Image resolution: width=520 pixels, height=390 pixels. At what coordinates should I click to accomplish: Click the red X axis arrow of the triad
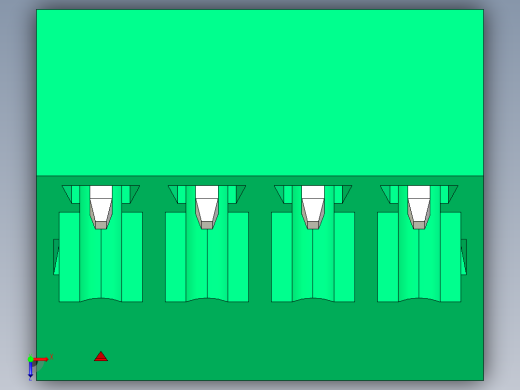[41, 359]
